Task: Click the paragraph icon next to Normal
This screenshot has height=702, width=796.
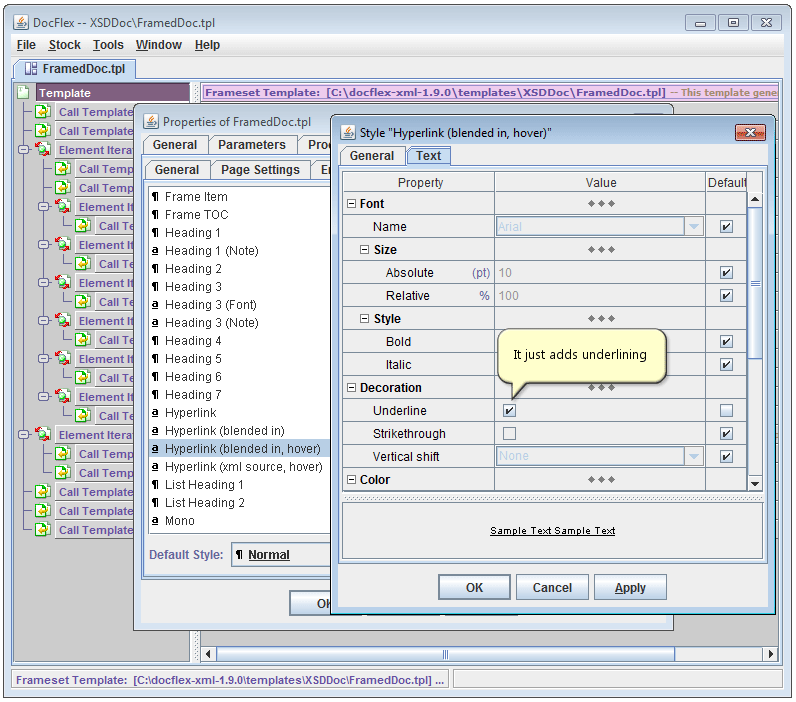Action: [x=239, y=555]
